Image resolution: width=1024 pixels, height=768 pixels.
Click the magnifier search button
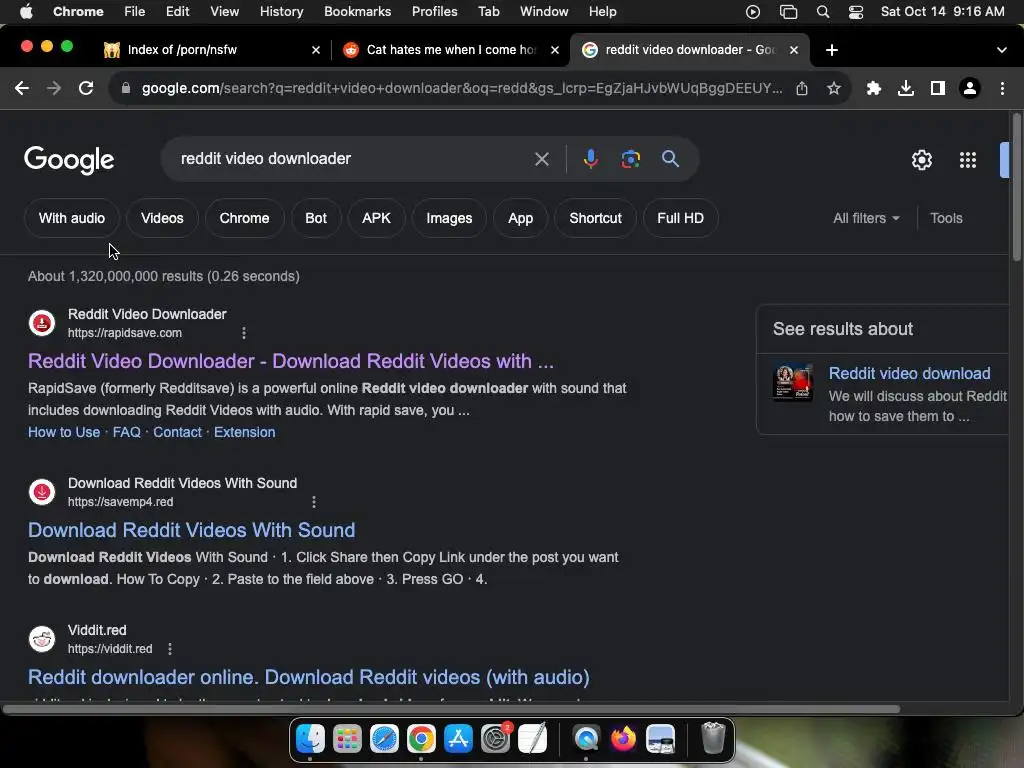click(x=670, y=159)
